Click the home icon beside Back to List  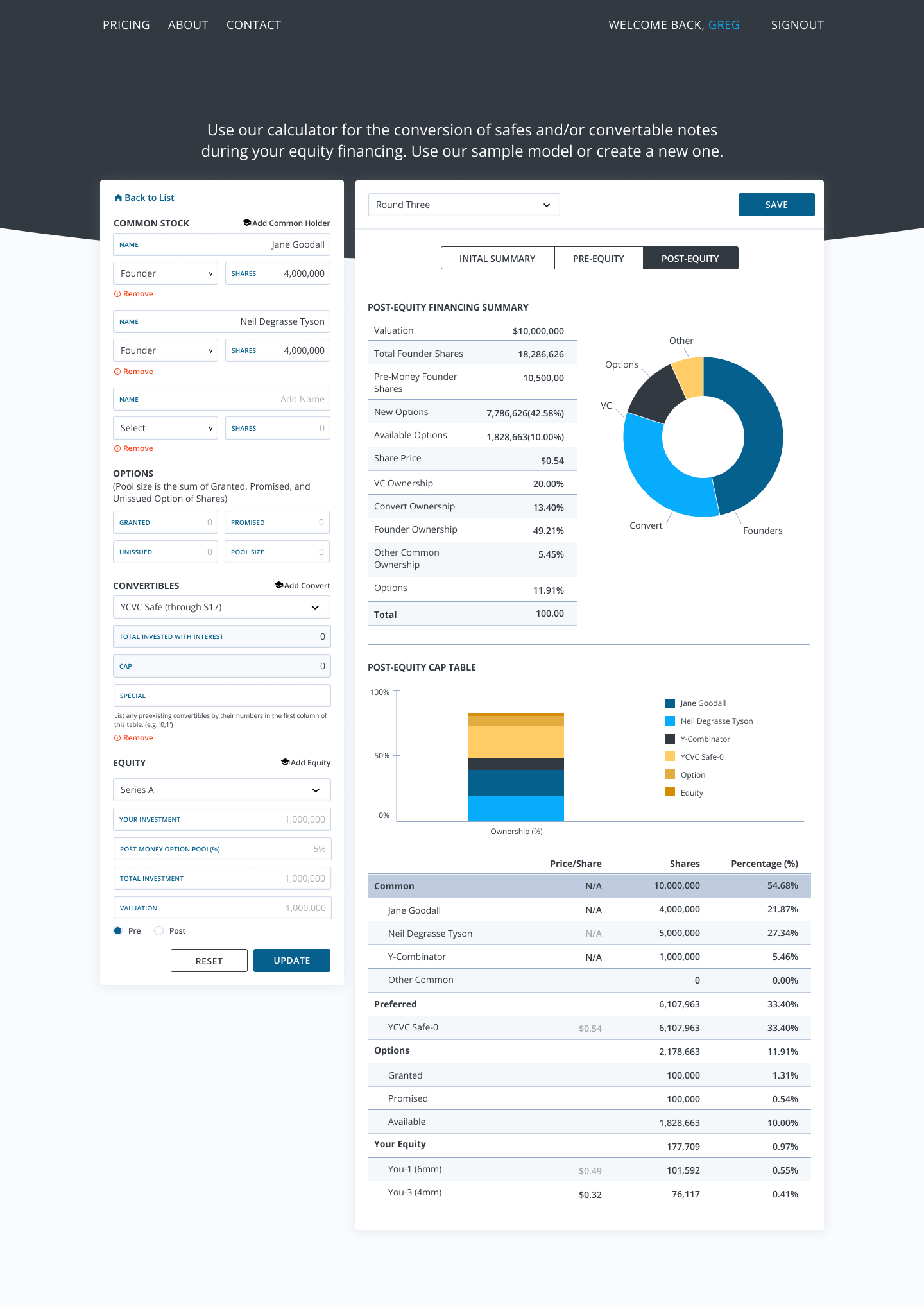(118, 198)
